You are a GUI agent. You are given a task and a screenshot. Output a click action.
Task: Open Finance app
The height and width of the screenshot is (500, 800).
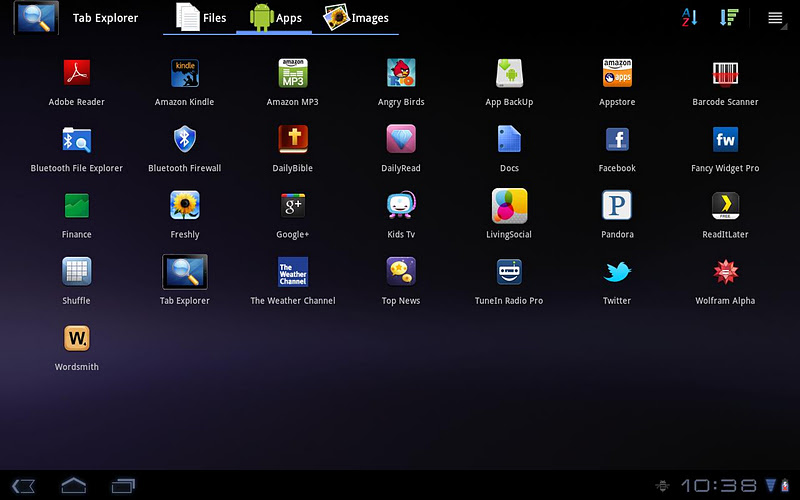click(x=77, y=206)
